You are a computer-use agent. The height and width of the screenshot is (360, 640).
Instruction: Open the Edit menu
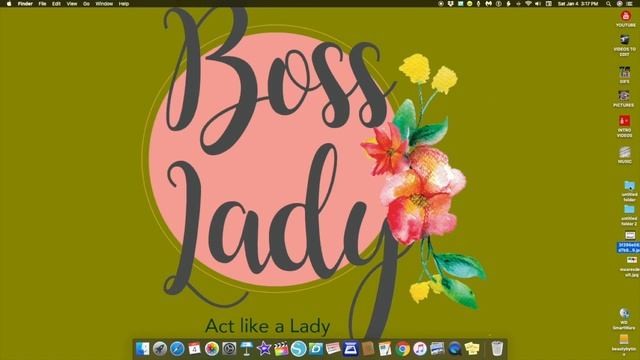point(56,4)
